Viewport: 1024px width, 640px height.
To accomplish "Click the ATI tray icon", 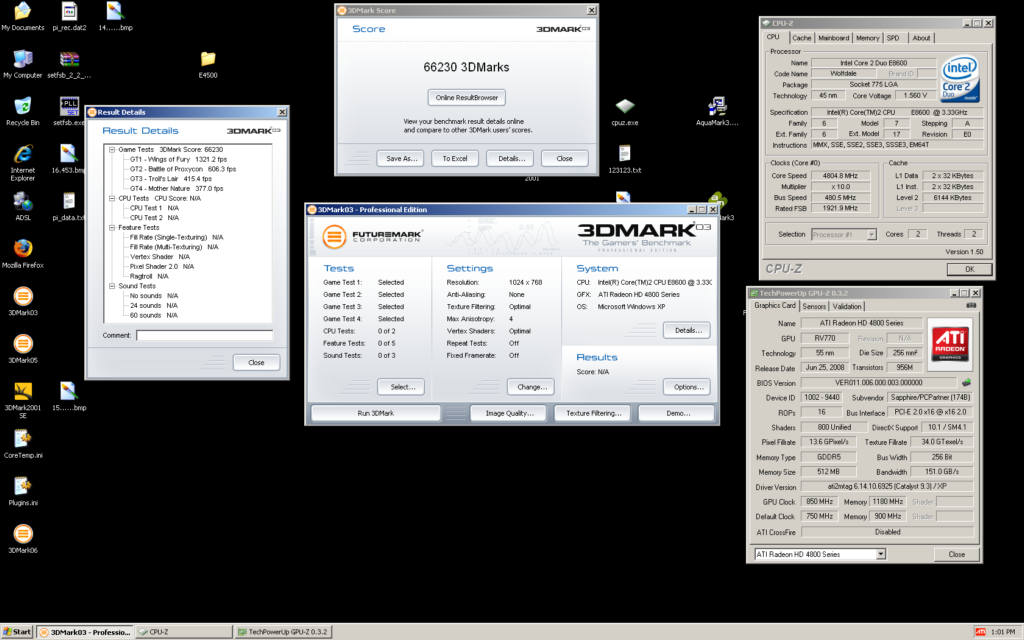I will [980, 632].
